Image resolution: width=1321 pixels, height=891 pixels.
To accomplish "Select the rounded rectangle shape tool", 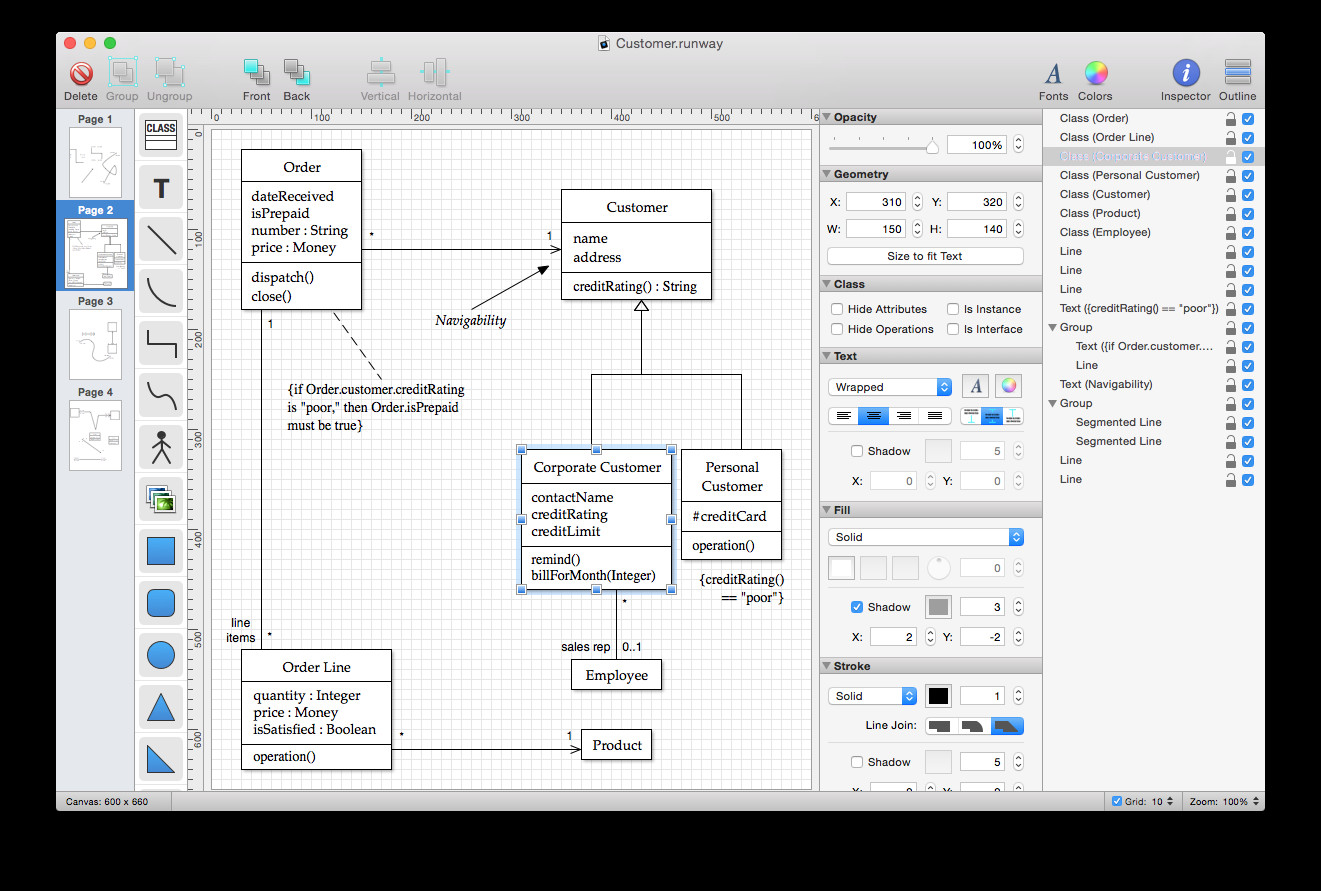I will 160,603.
